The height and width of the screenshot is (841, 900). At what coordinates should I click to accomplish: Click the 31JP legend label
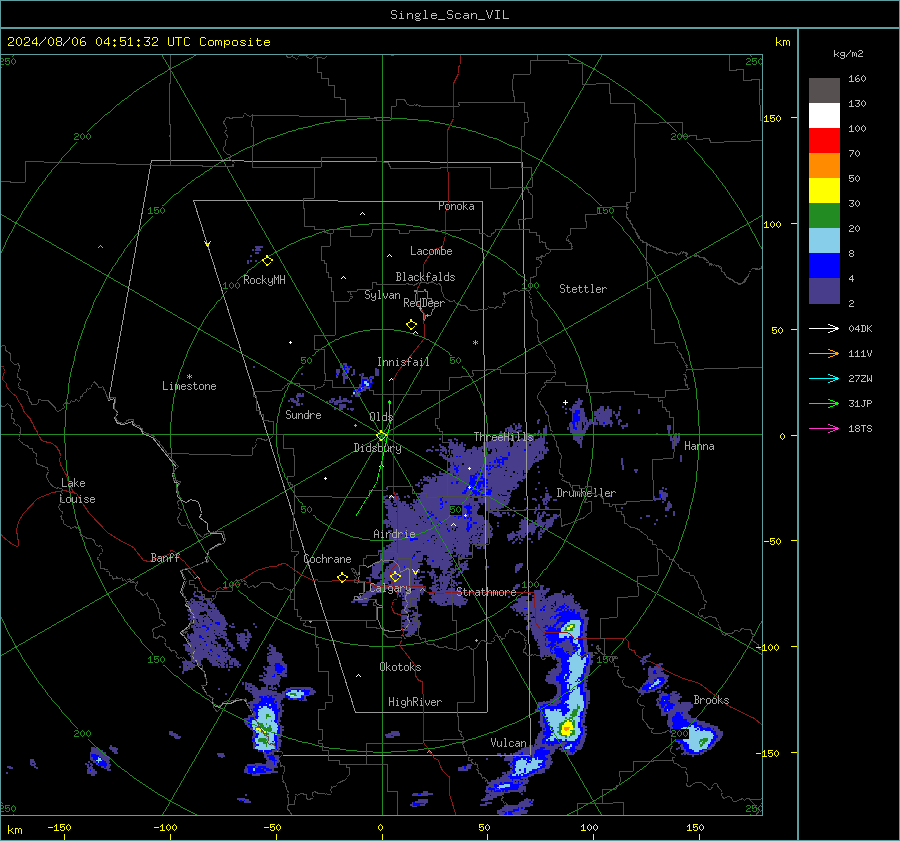tap(860, 404)
